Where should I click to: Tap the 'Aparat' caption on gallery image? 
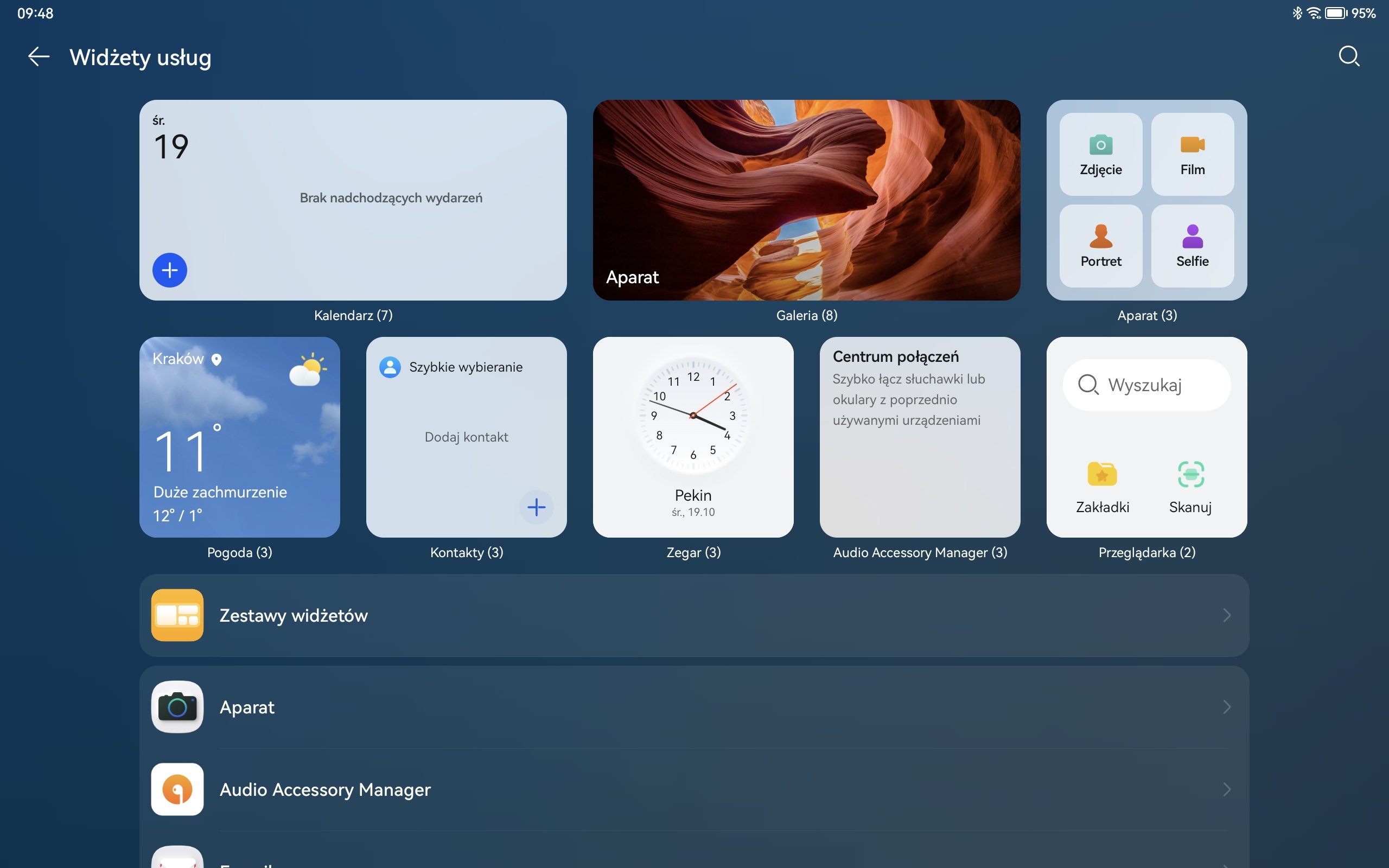(x=632, y=277)
